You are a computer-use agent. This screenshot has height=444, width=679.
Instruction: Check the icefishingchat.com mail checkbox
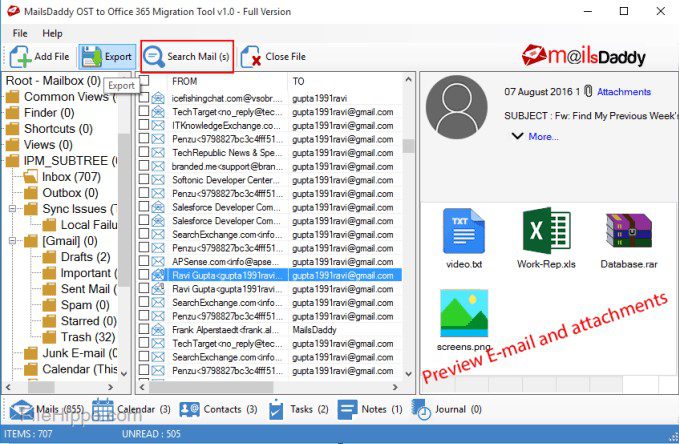pyautogui.click(x=144, y=97)
